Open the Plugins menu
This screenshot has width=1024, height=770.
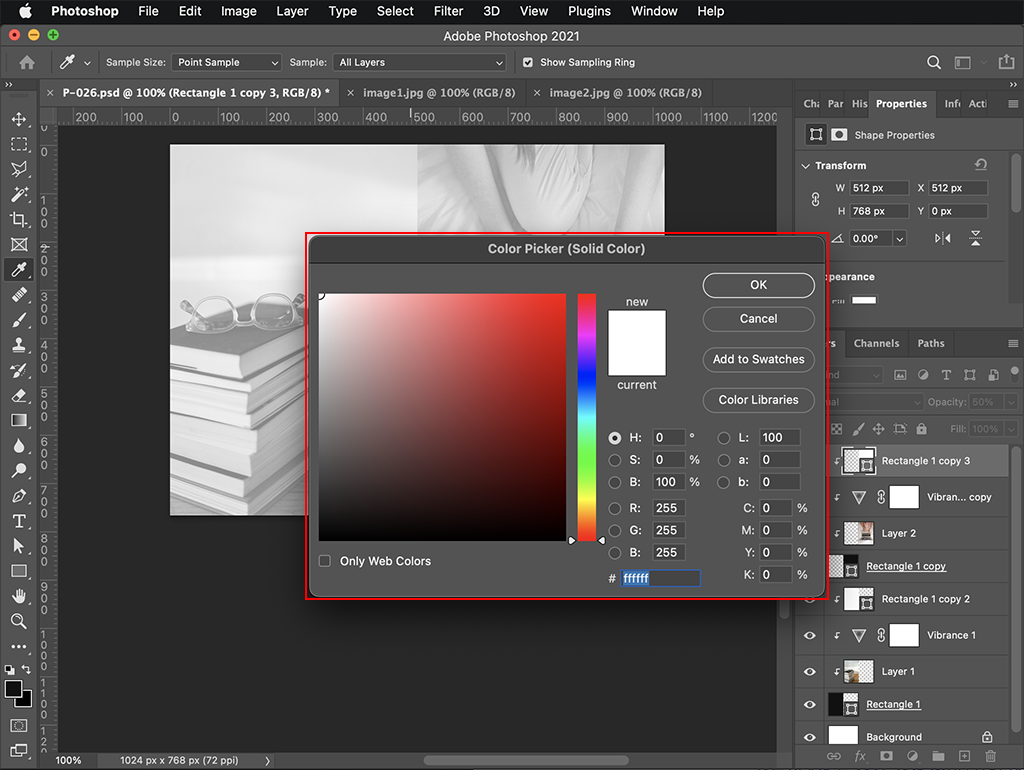tap(589, 11)
